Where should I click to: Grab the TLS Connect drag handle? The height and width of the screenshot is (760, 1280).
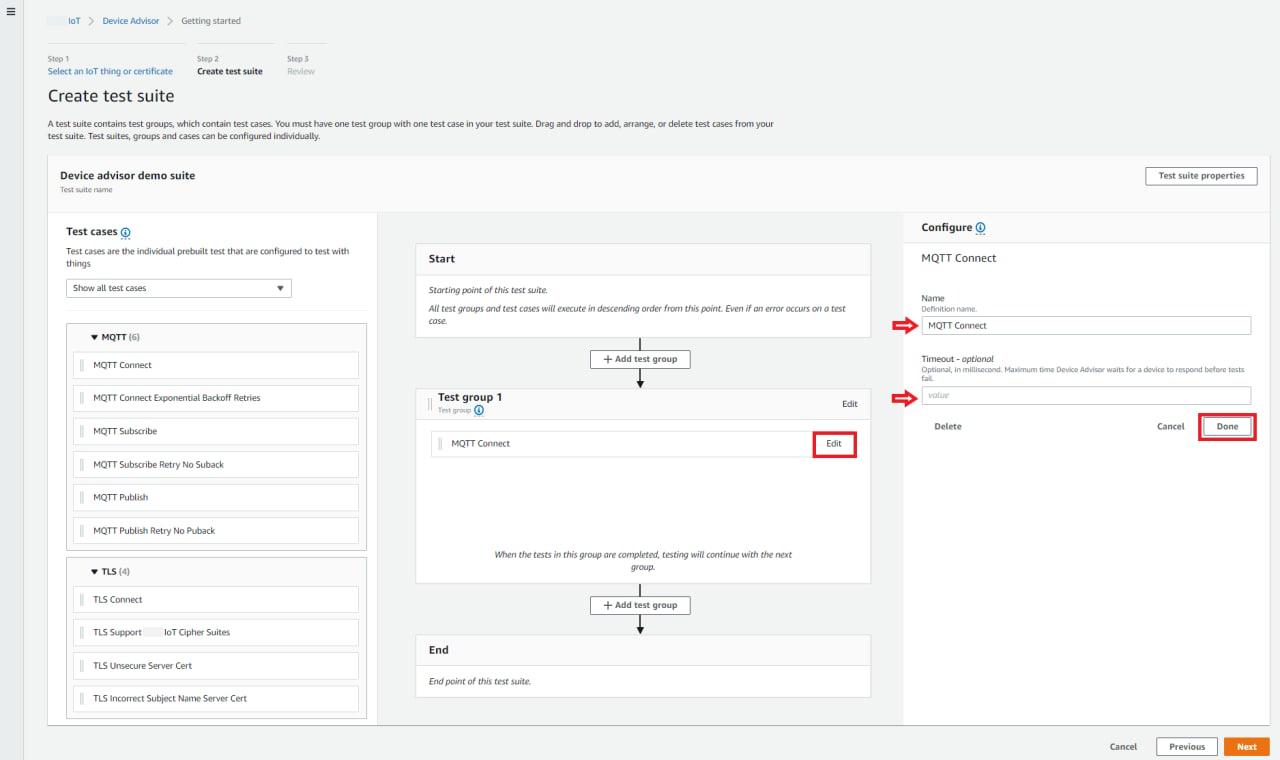[82, 600]
